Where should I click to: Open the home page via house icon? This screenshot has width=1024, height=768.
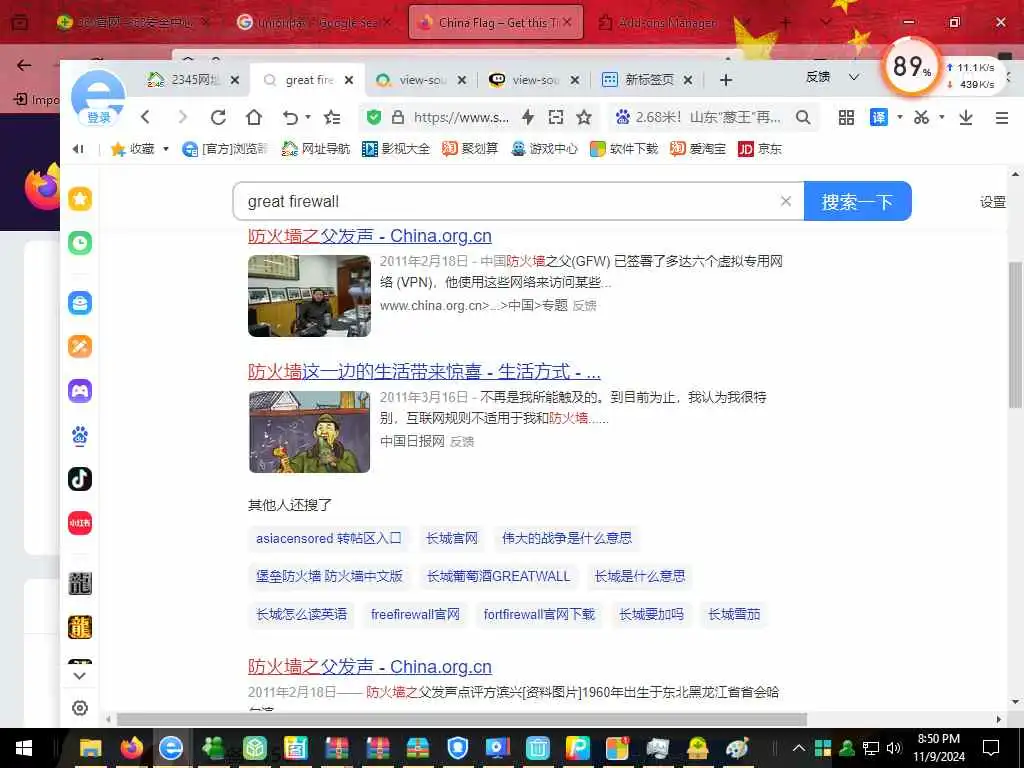coord(253,118)
